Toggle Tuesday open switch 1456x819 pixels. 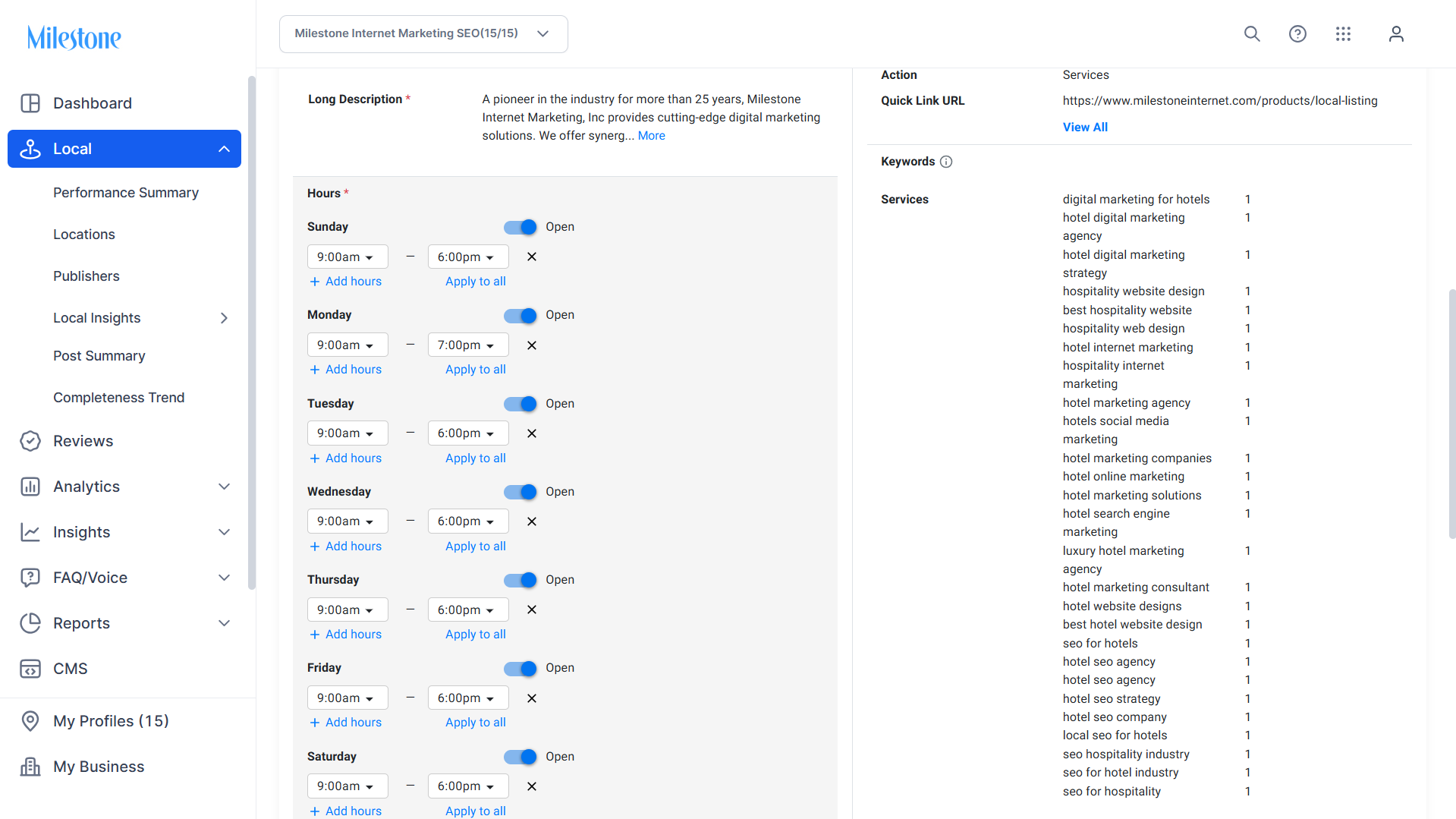point(520,404)
